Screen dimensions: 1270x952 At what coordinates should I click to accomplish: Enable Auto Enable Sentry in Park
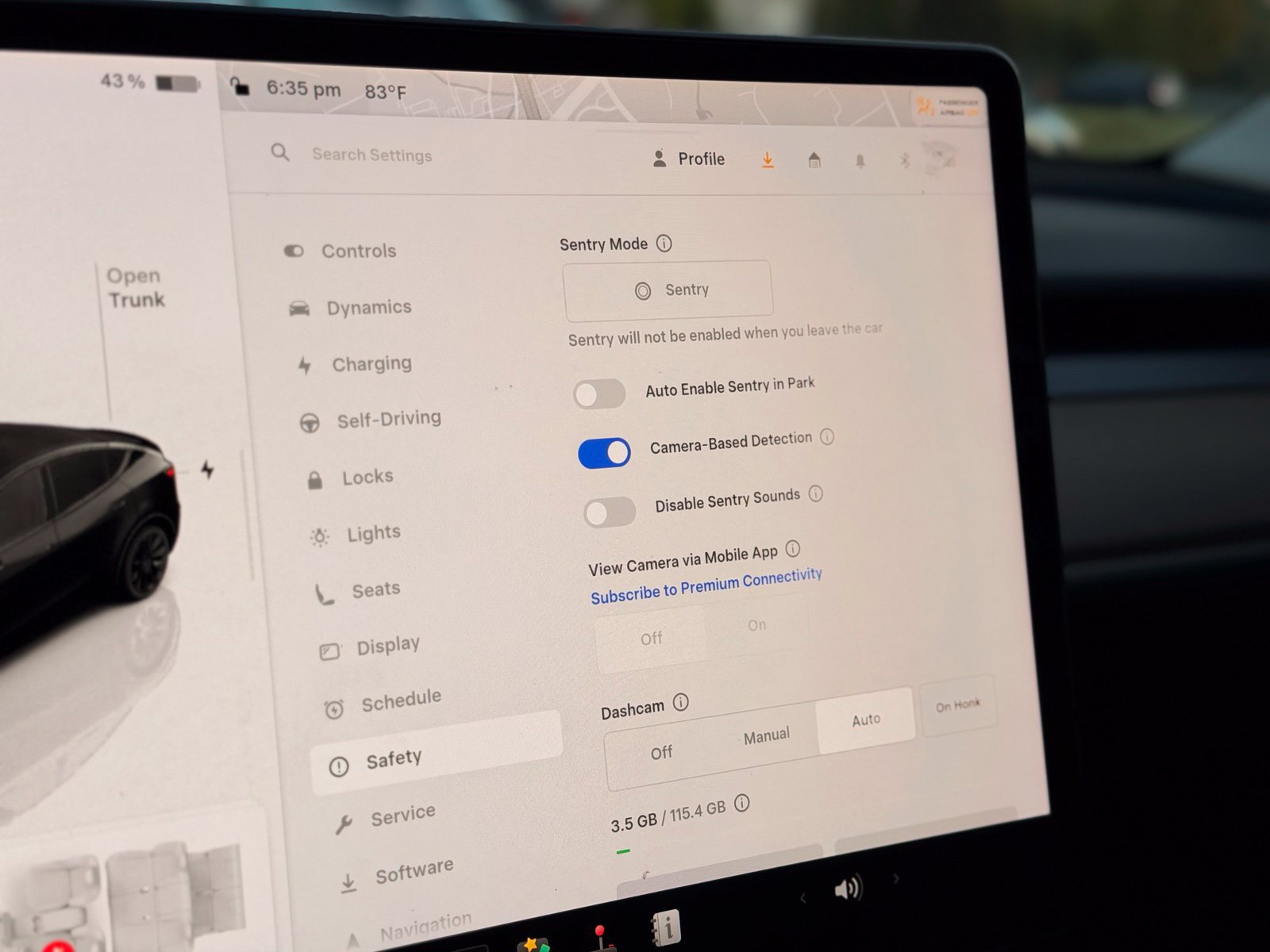[599, 393]
